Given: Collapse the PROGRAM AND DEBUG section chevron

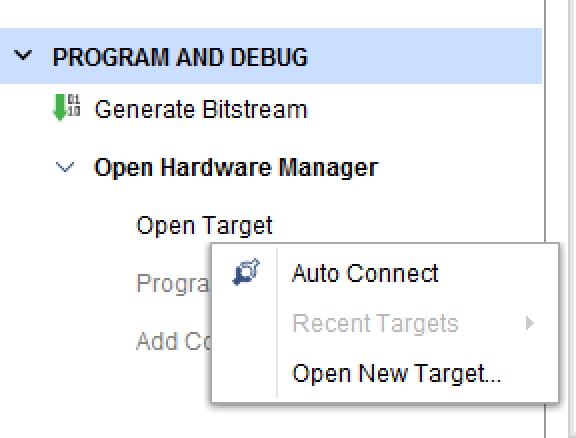Looking at the screenshot, I should (23, 55).
